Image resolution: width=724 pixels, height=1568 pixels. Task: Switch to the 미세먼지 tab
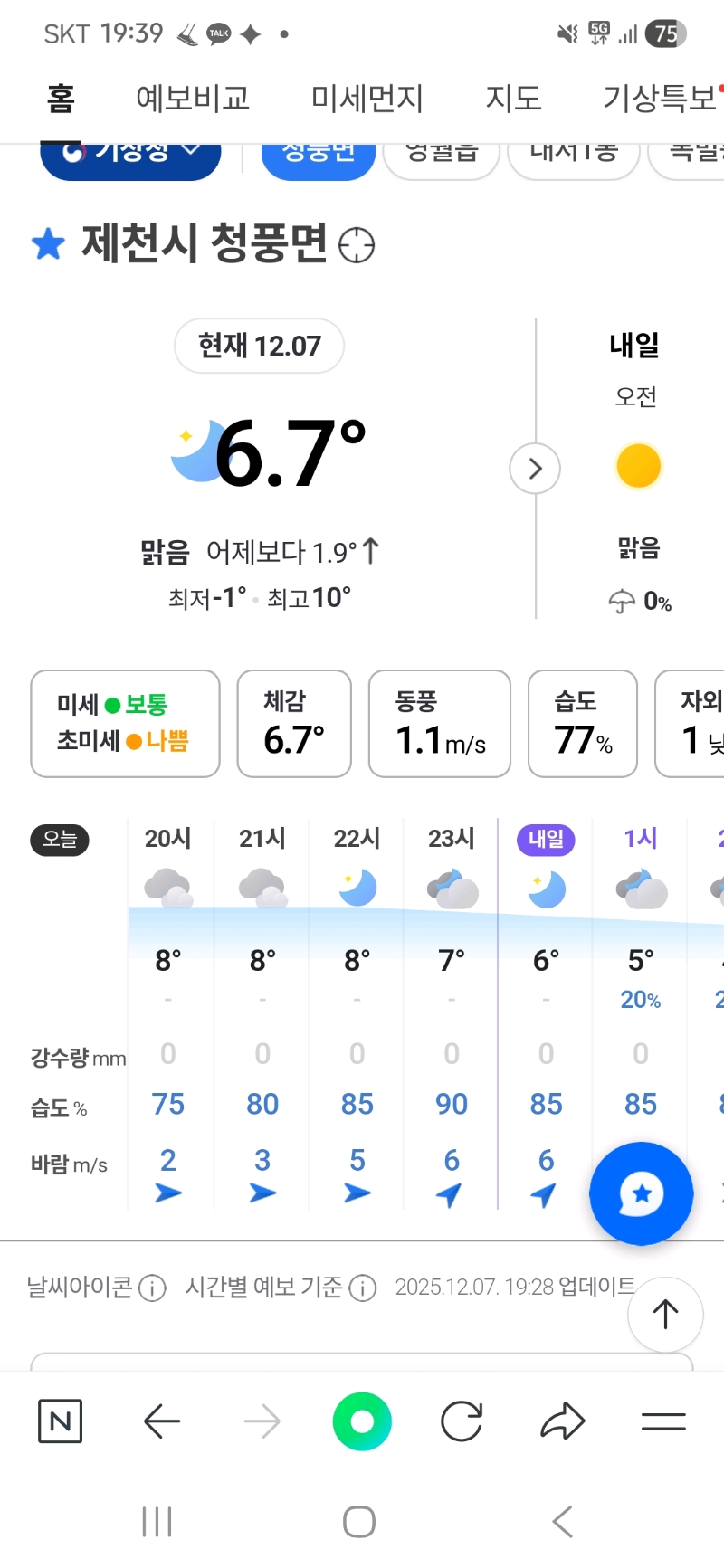click(x=367, y=98)
